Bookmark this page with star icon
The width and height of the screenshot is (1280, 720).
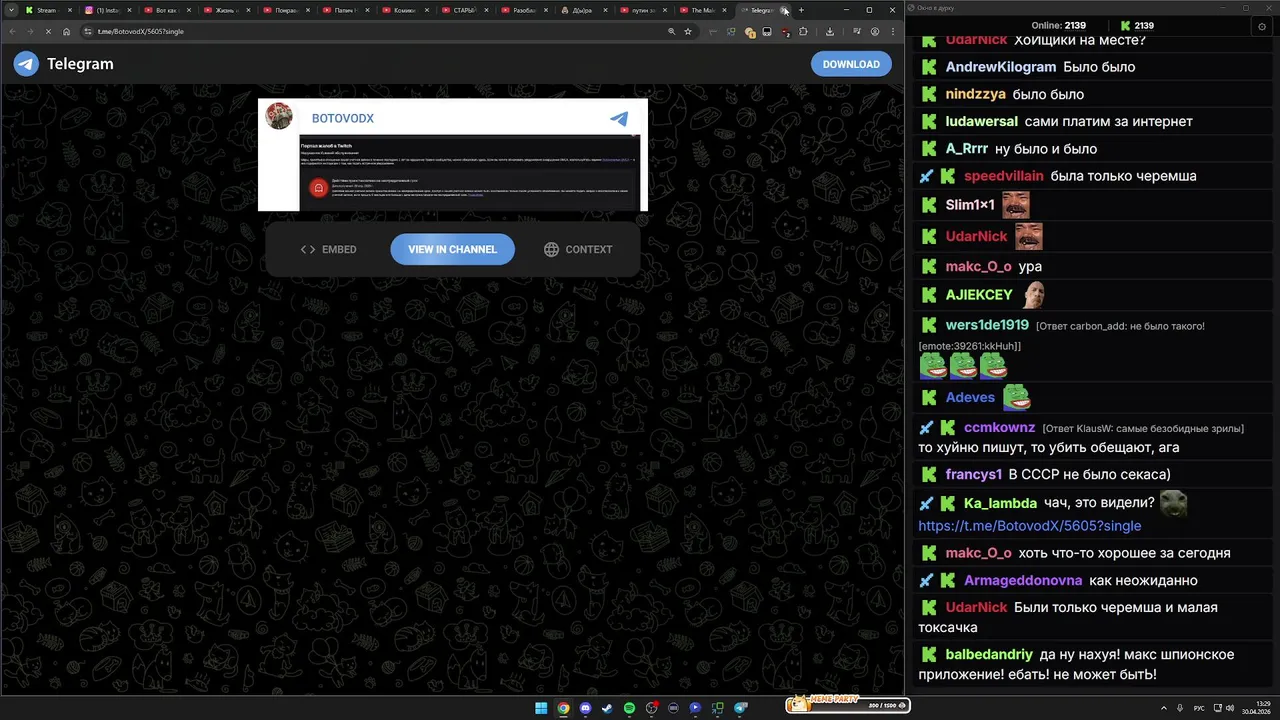coord(688,31)
